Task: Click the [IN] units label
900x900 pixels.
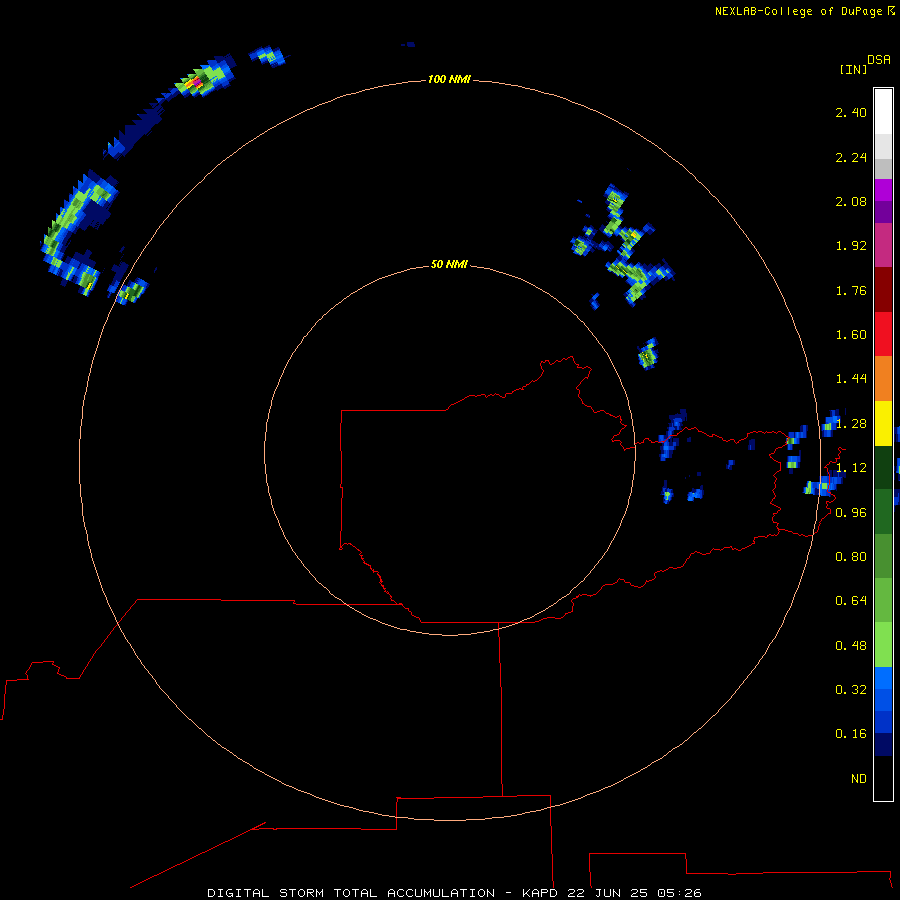Action: [853, 69]
